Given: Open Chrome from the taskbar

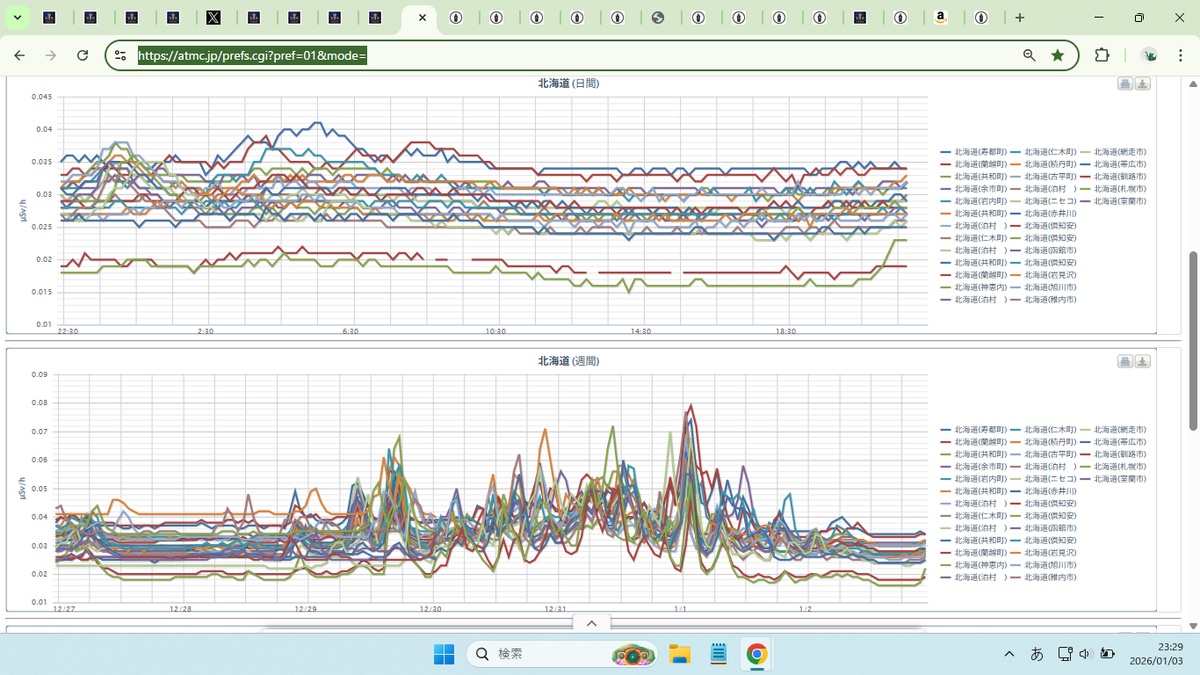Looking at the screenshot, I should [x=757, y=654].
